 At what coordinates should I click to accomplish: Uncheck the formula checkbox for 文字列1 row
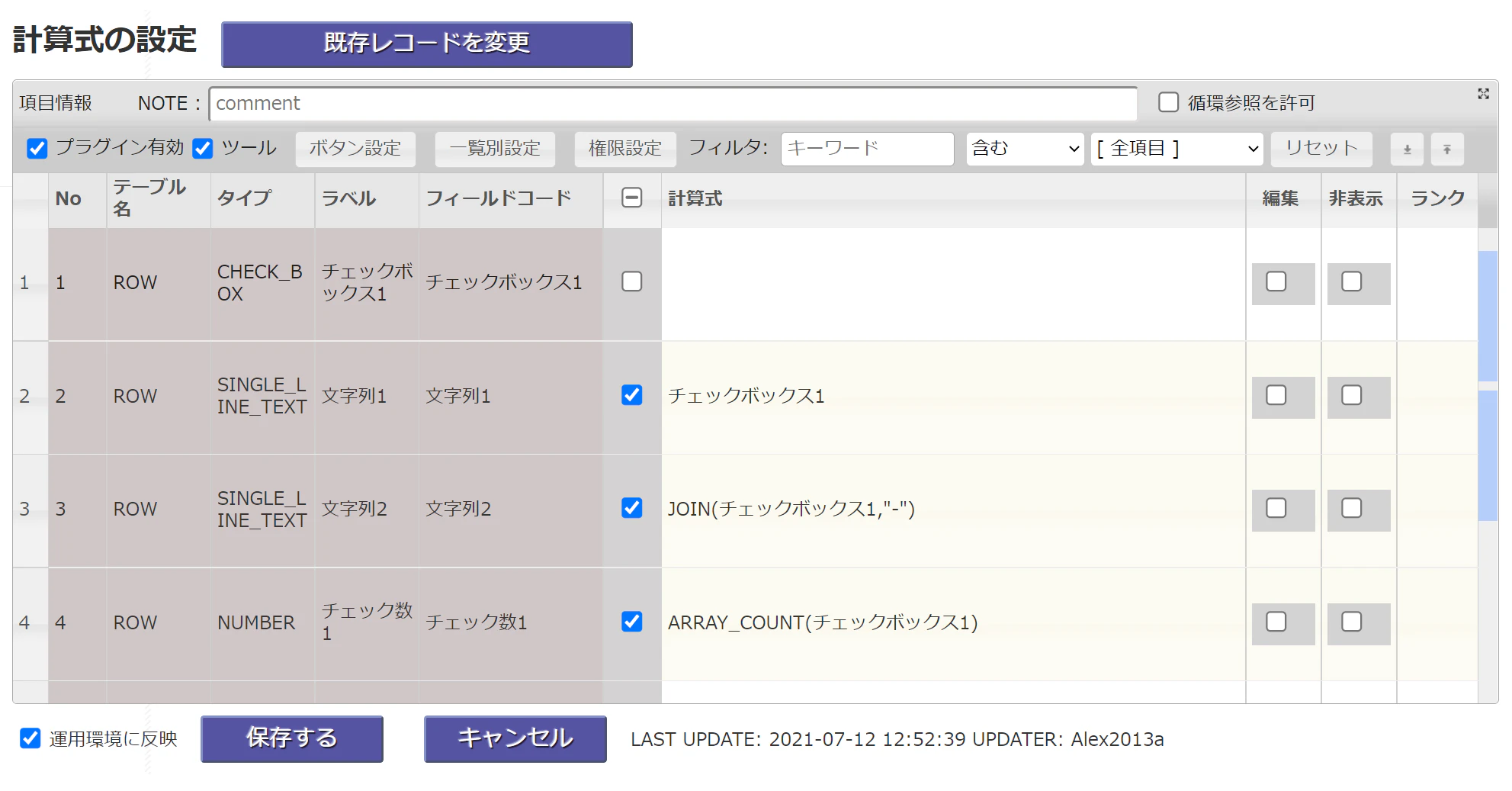click(x=632, y=395)
